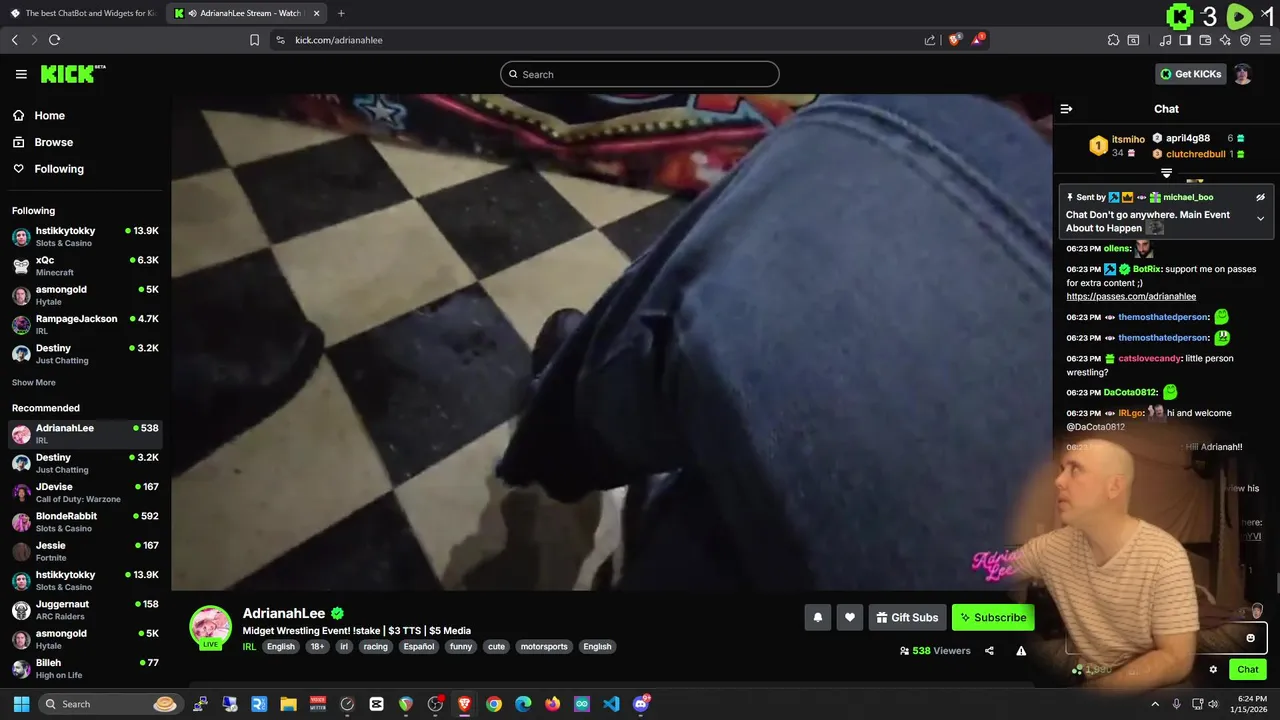Open browser extensions puzzle icon
The image size is (1280, 720).
(x=1113, y=40)
